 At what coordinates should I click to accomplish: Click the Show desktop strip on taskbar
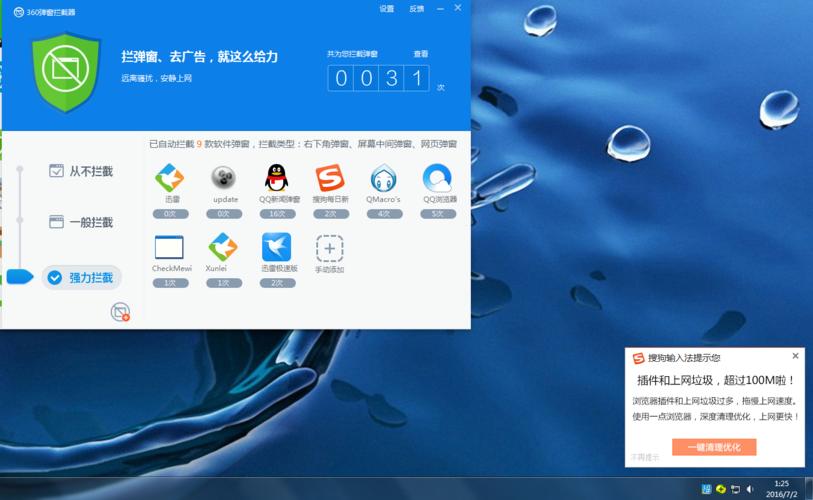(x=809, y=489)
